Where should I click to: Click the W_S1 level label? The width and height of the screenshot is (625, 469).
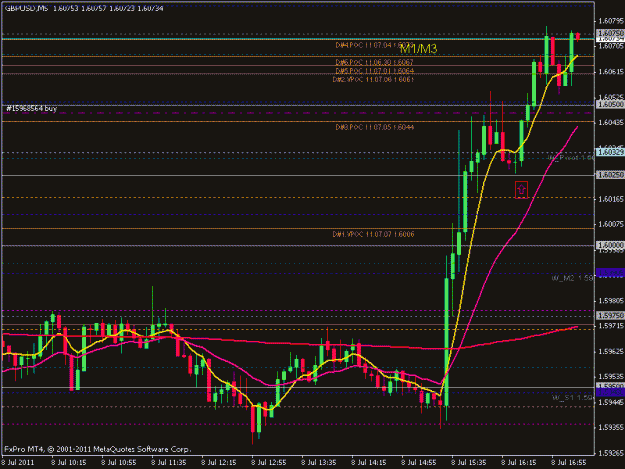pos(572,398)
